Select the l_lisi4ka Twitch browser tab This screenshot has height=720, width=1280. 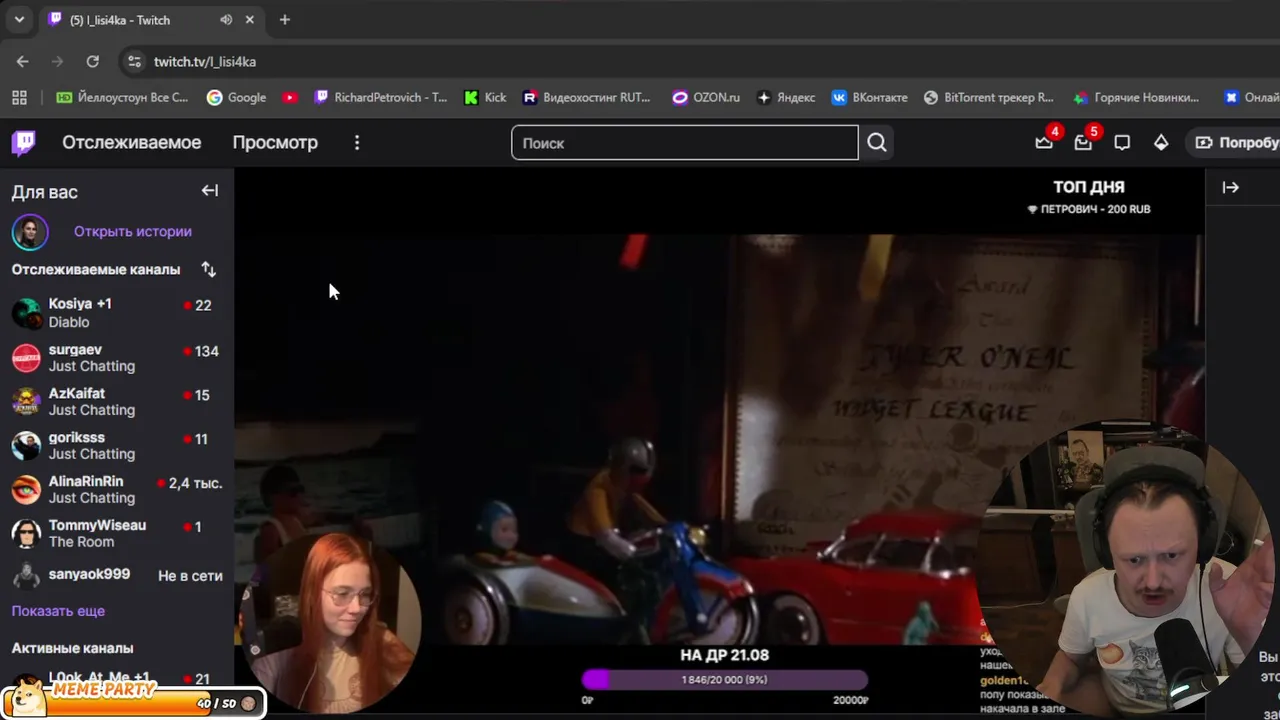pos(151,20)
